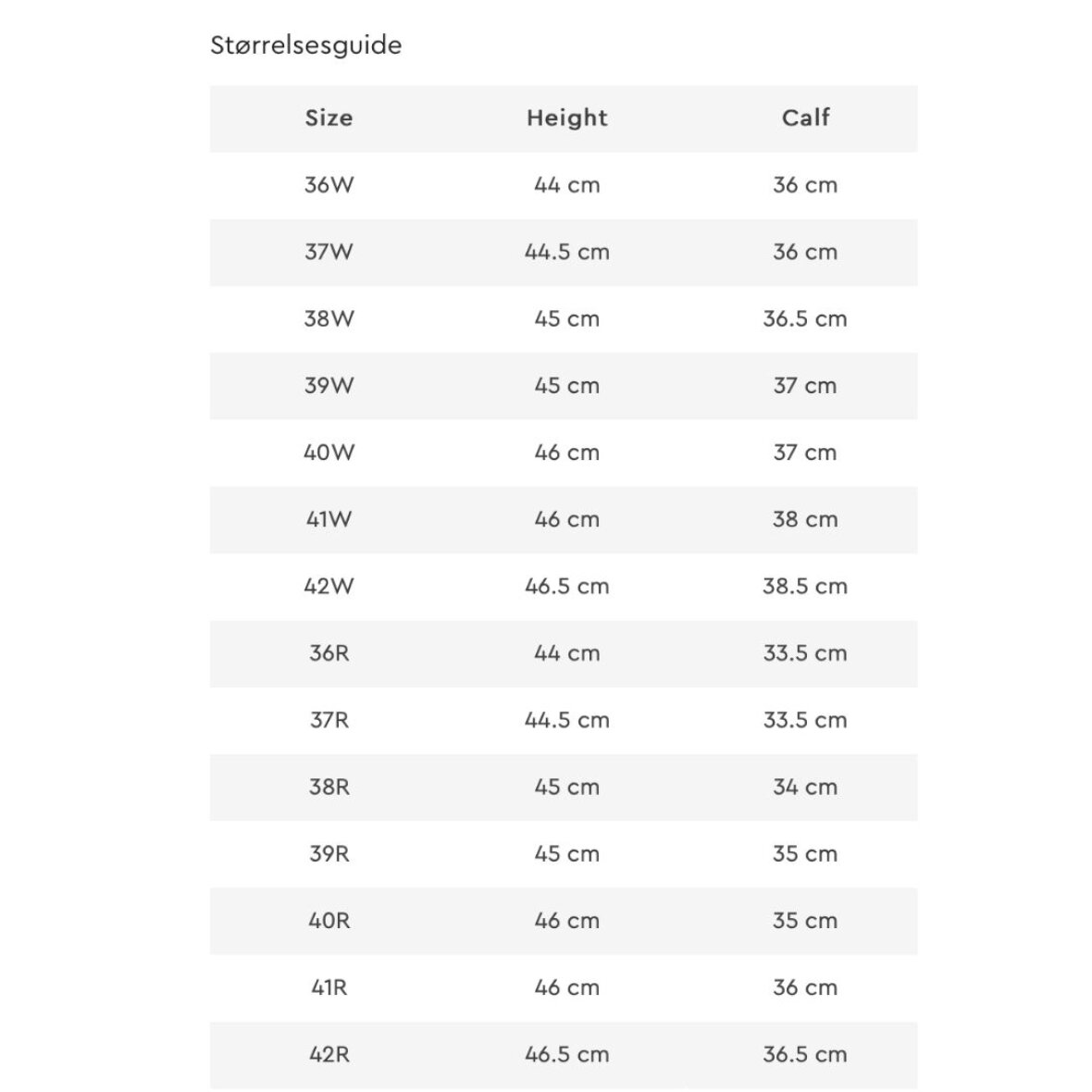Click the 34 cm calf value
Screen dimensions: 1092x1092
pos(805,787)
